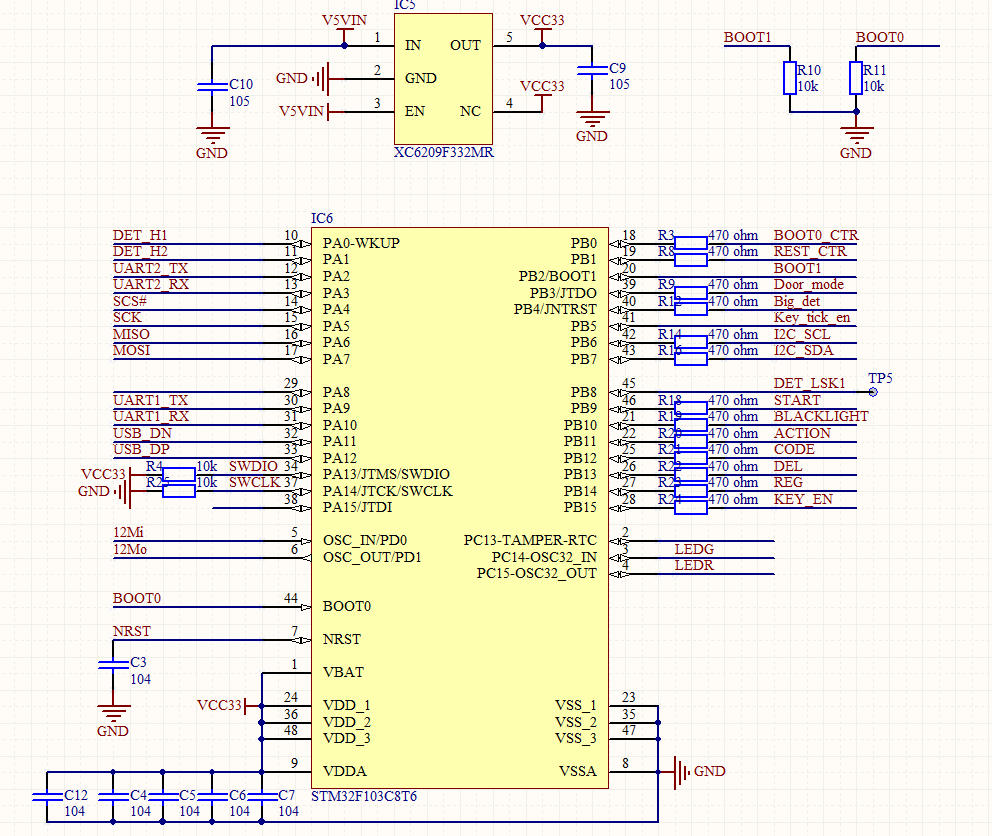Select the I2C_SCL net label
Image resolution: width=992 pixels, height=836 pixels.
click(802, 334)
